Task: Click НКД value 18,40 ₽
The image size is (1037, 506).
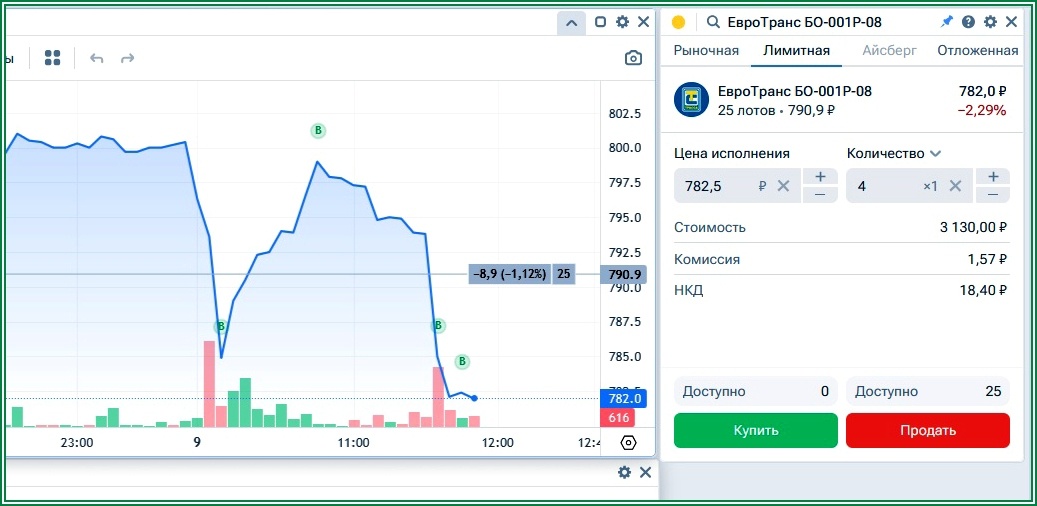Action: (983, 290)
